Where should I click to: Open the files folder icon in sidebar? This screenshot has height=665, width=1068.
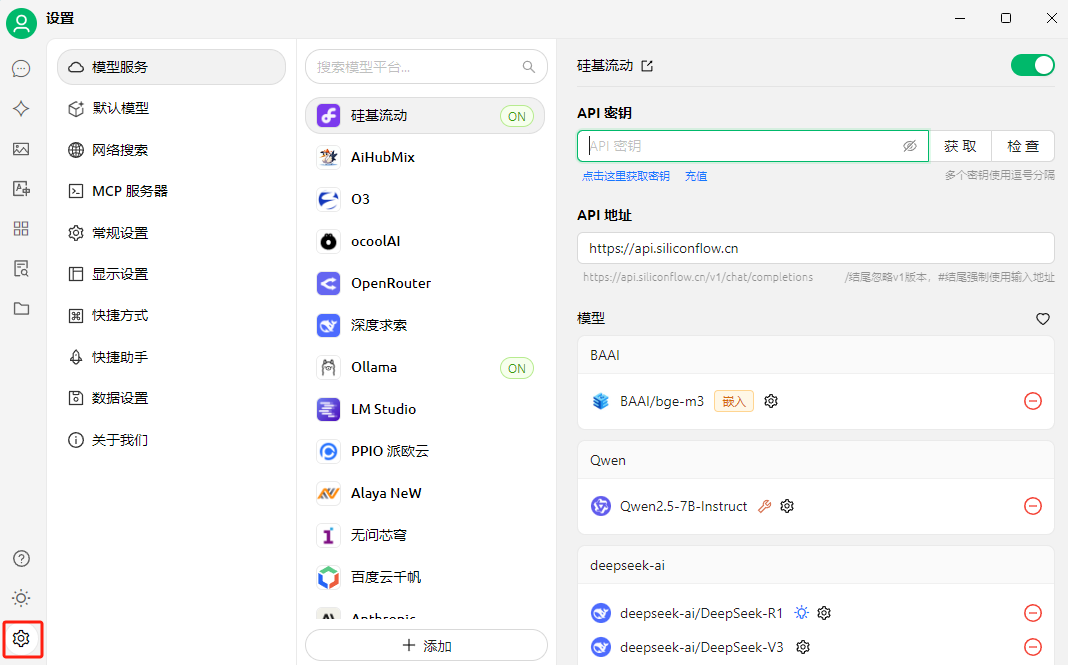(x=21, y=308)
